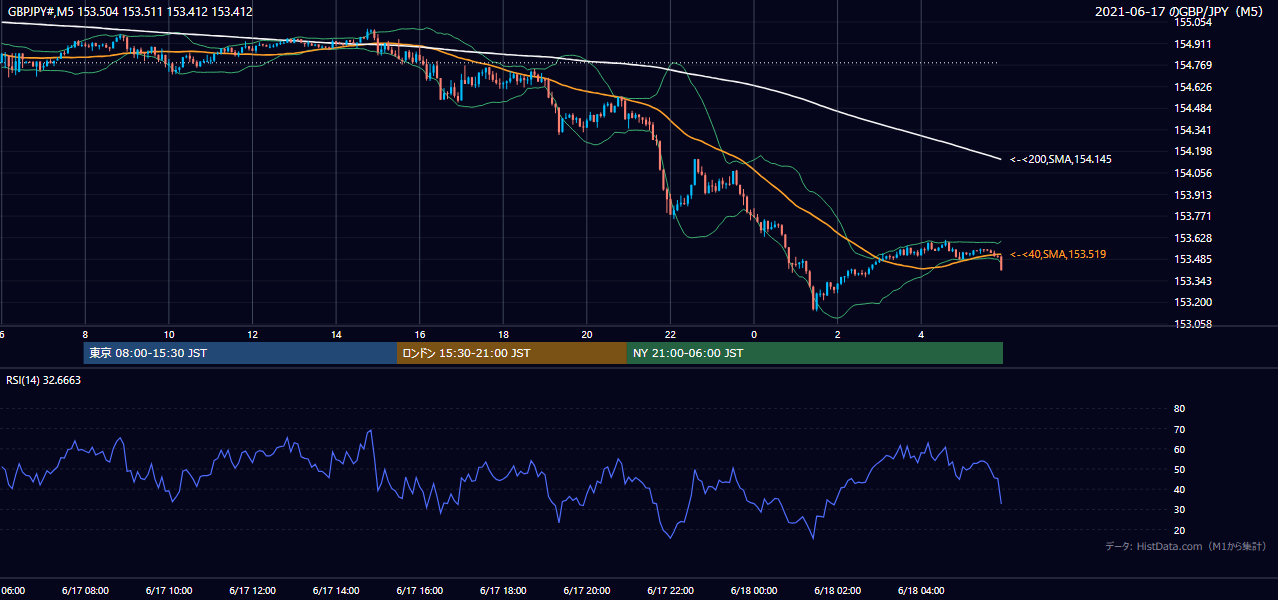Click the 6/17 12:00 bottom time label
Image resolution: width=1278 pixels, height=600 pixels.
[x=250, y=590]
